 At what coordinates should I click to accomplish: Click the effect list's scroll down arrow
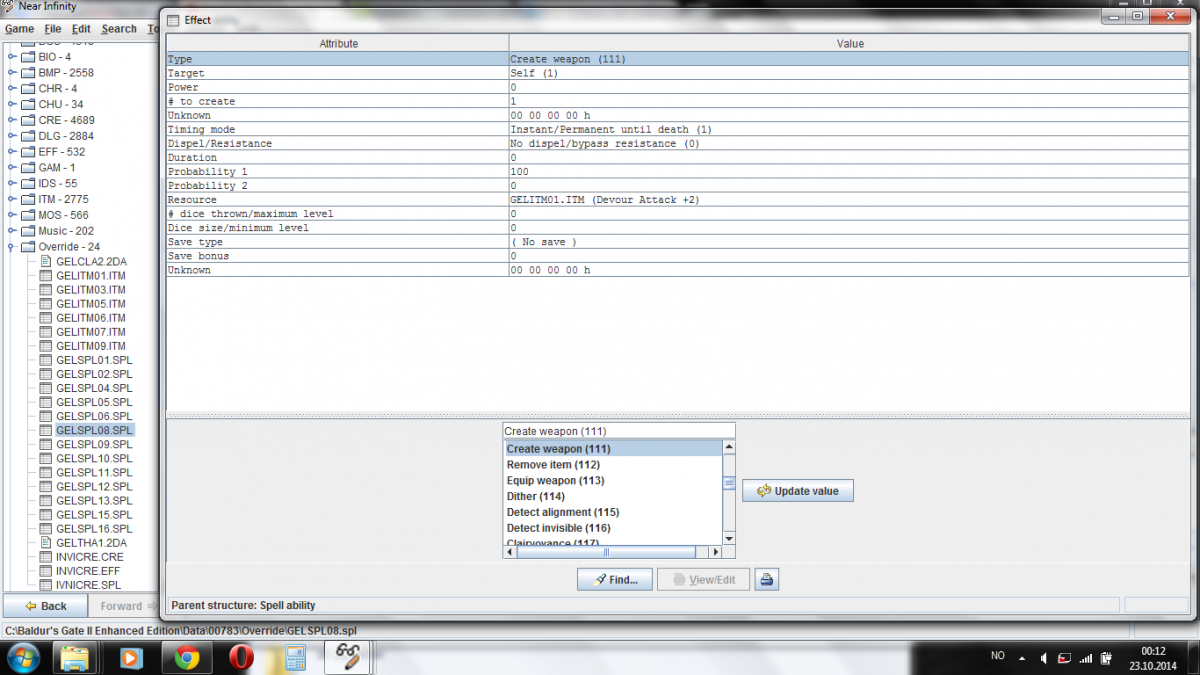(729, 539)
